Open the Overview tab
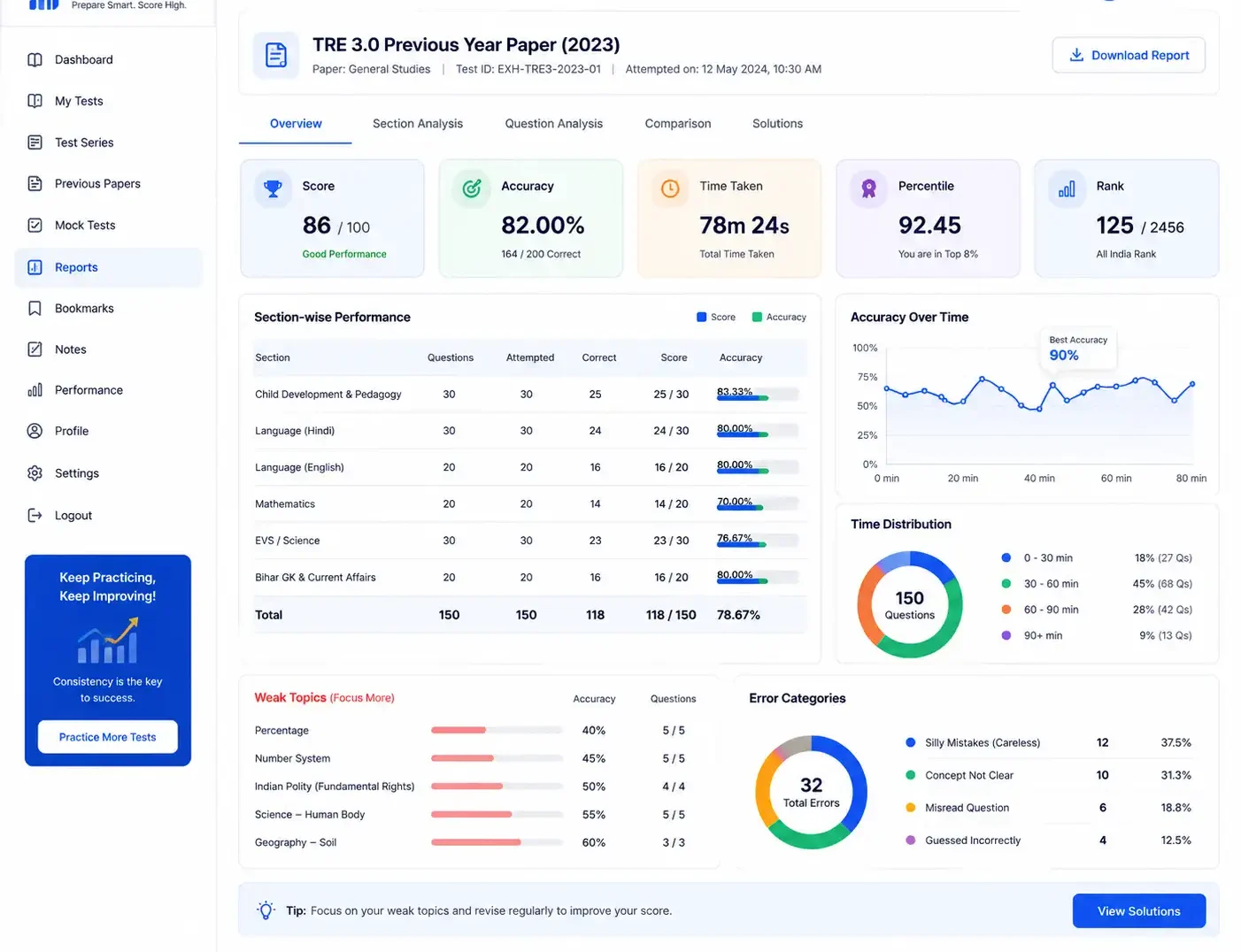Image resolution: width=1241 pixels, height=952 pixels. (x=296, y=124)
